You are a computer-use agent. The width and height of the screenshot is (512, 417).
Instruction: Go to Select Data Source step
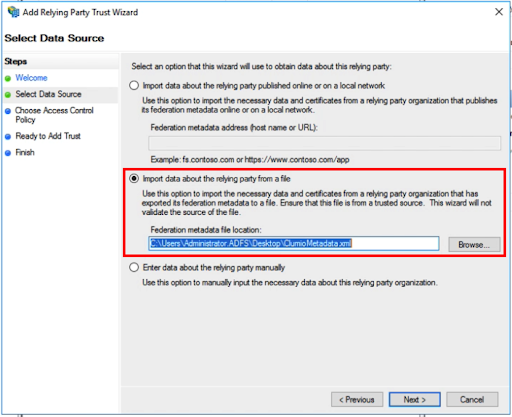point(48,94)
